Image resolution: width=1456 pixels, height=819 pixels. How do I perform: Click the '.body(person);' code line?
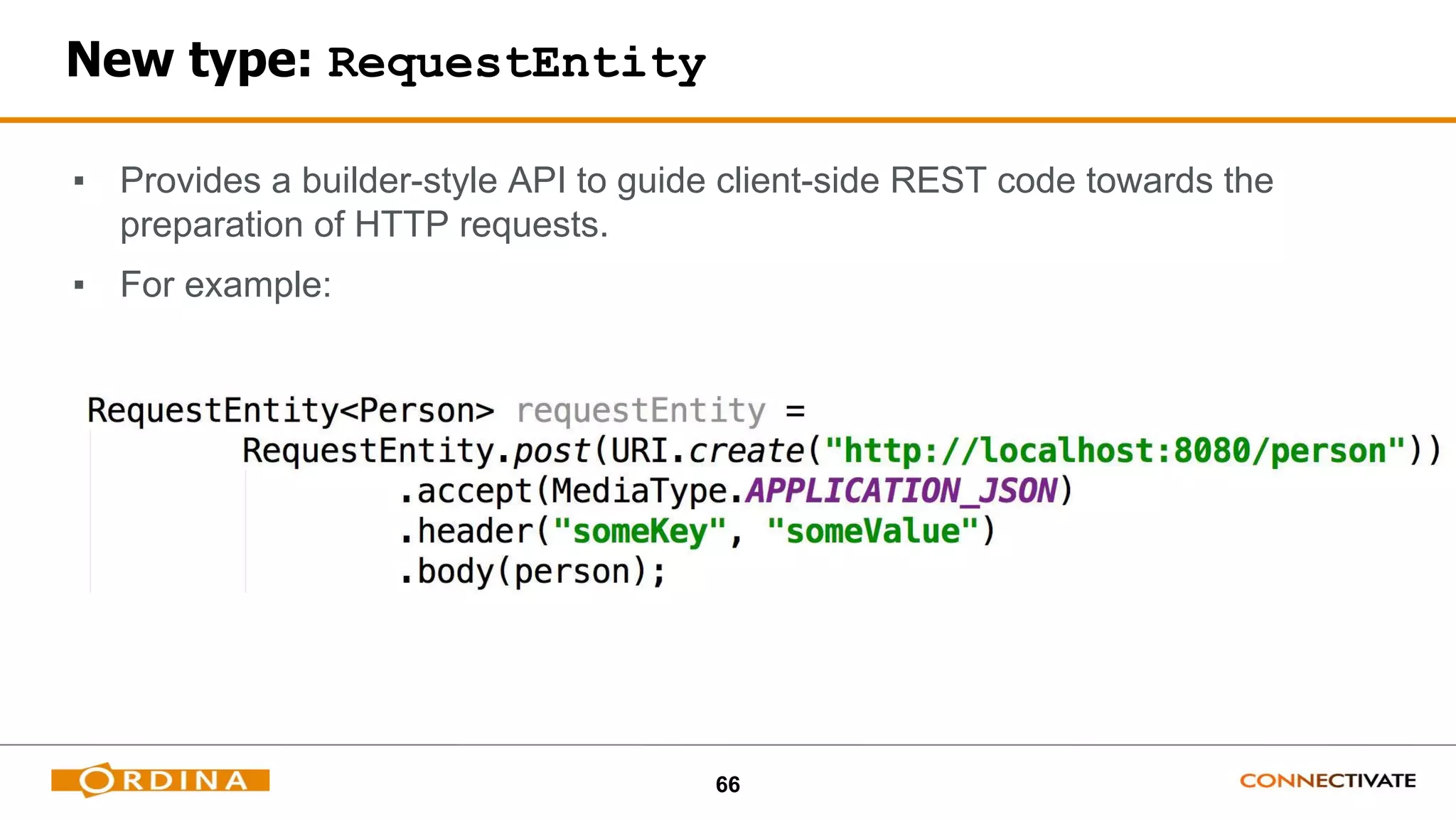(x=532, y=572)
